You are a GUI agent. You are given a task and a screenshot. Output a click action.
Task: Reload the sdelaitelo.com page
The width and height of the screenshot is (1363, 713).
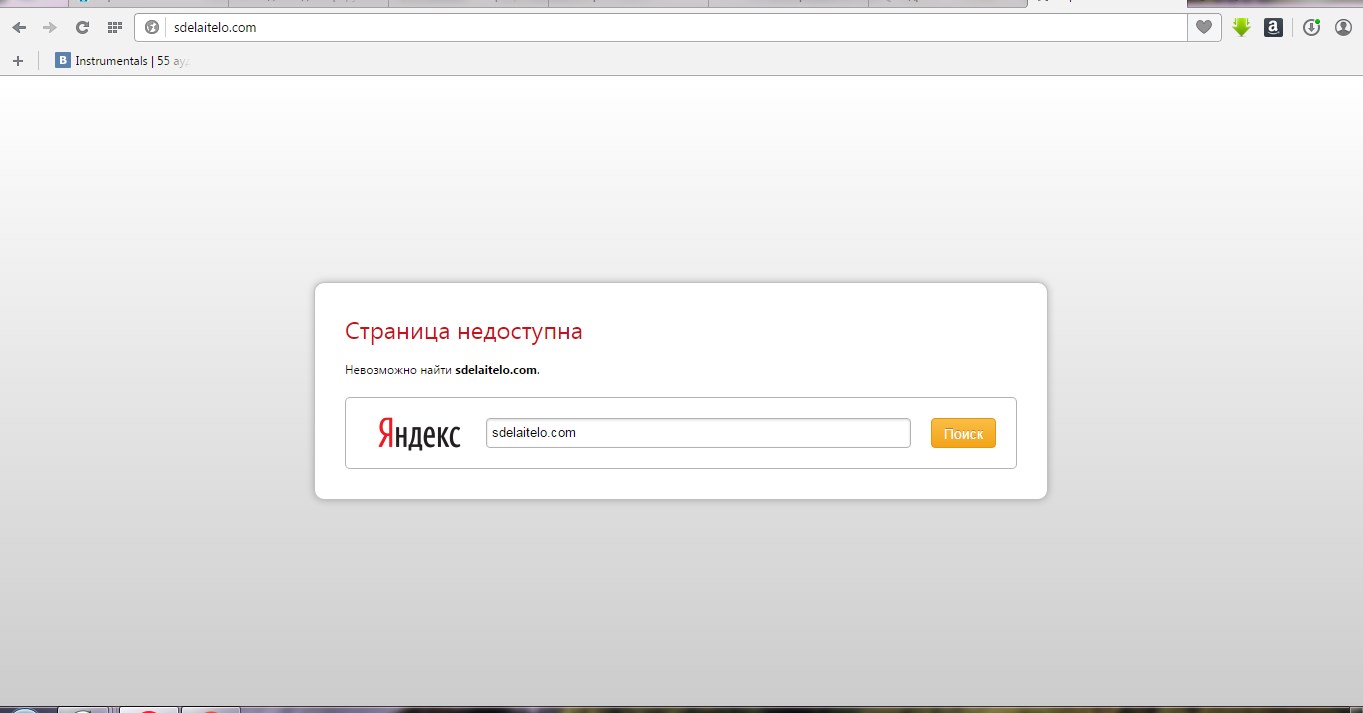point(83,28)
